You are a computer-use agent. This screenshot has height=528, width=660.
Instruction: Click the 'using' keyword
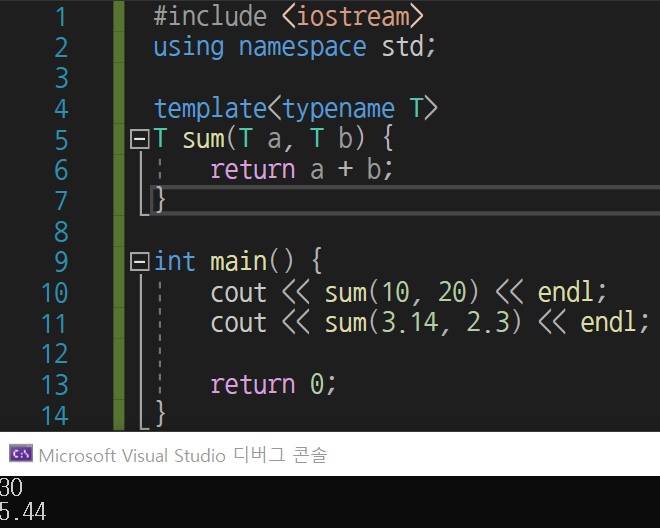[x=189, y=47]
